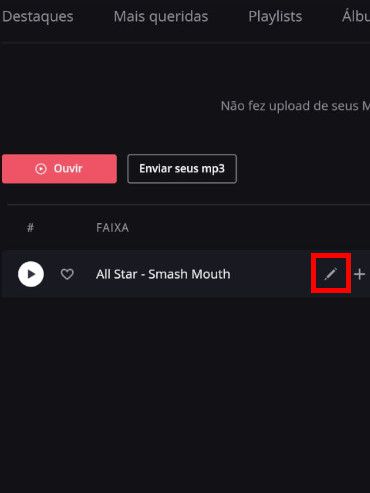Go to the Playlists tab
The image size is (370, 493).
[x=275, y=16]
